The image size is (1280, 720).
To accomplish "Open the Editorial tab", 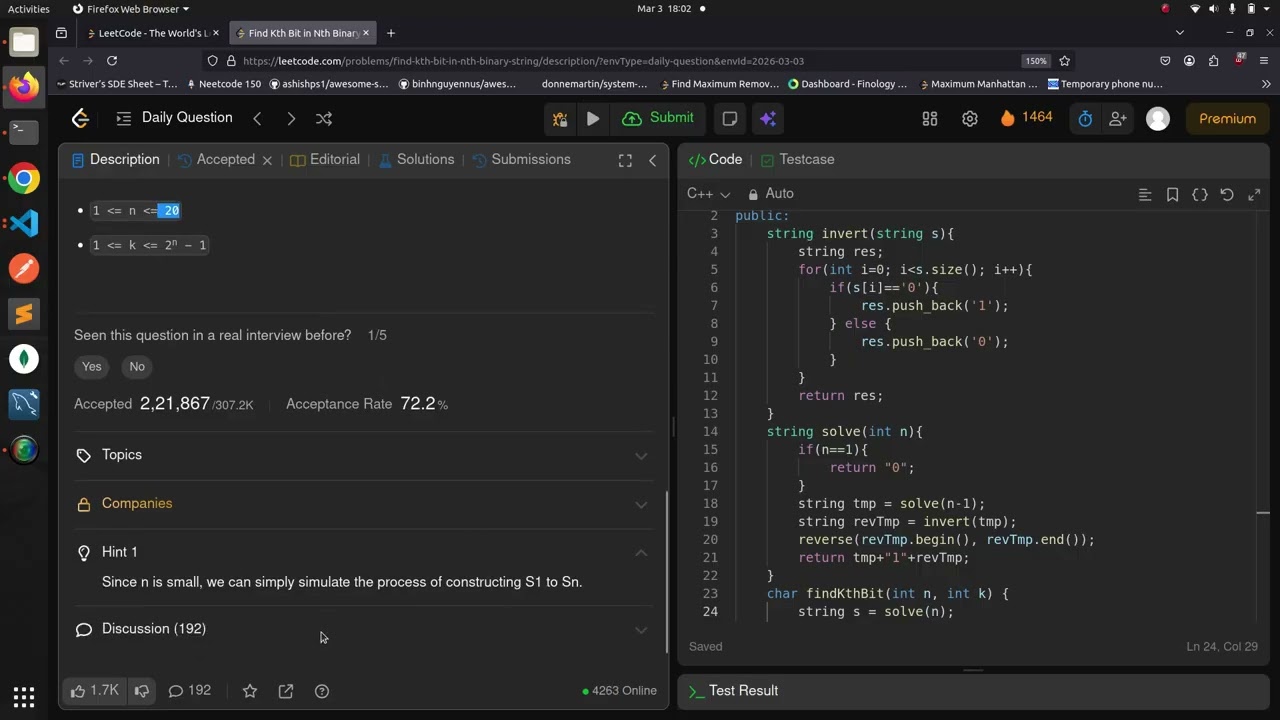I will [325, 159].
